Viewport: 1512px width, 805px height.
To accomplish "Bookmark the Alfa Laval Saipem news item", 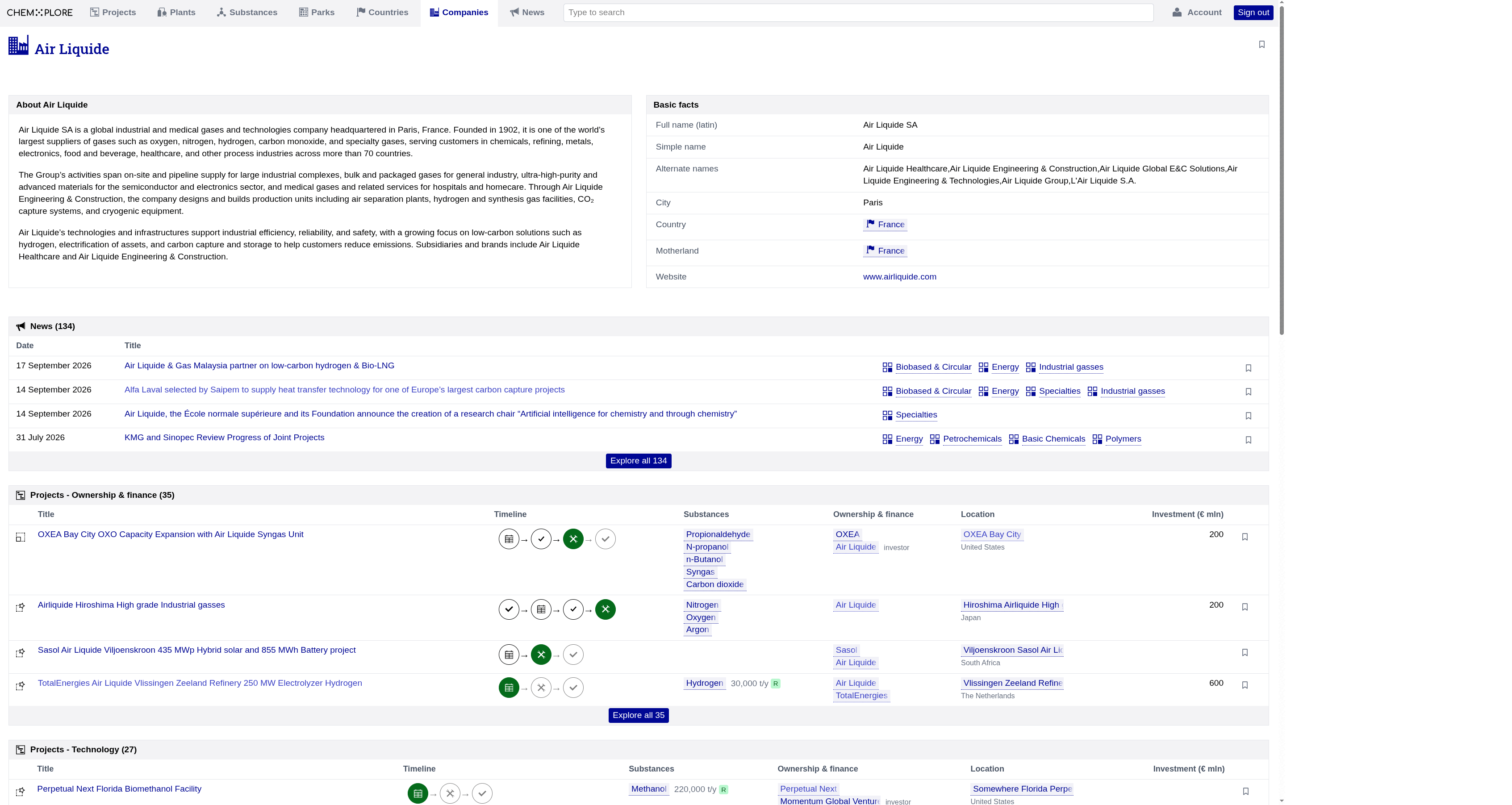I will (x=1249, y=392).
